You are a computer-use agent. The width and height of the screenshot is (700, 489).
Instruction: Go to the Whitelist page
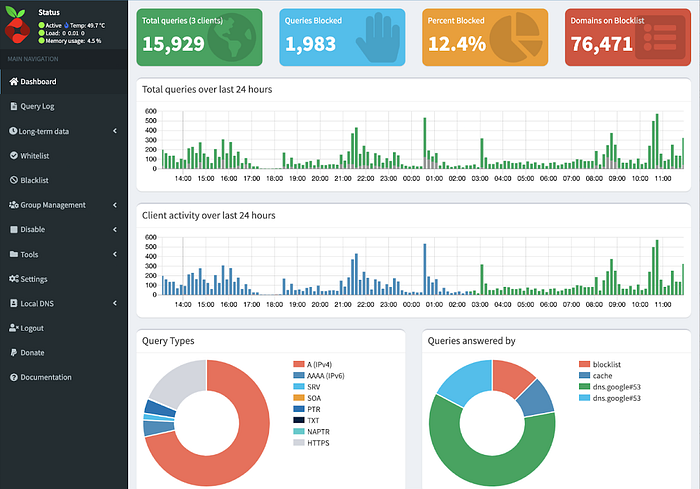point(64,155)
